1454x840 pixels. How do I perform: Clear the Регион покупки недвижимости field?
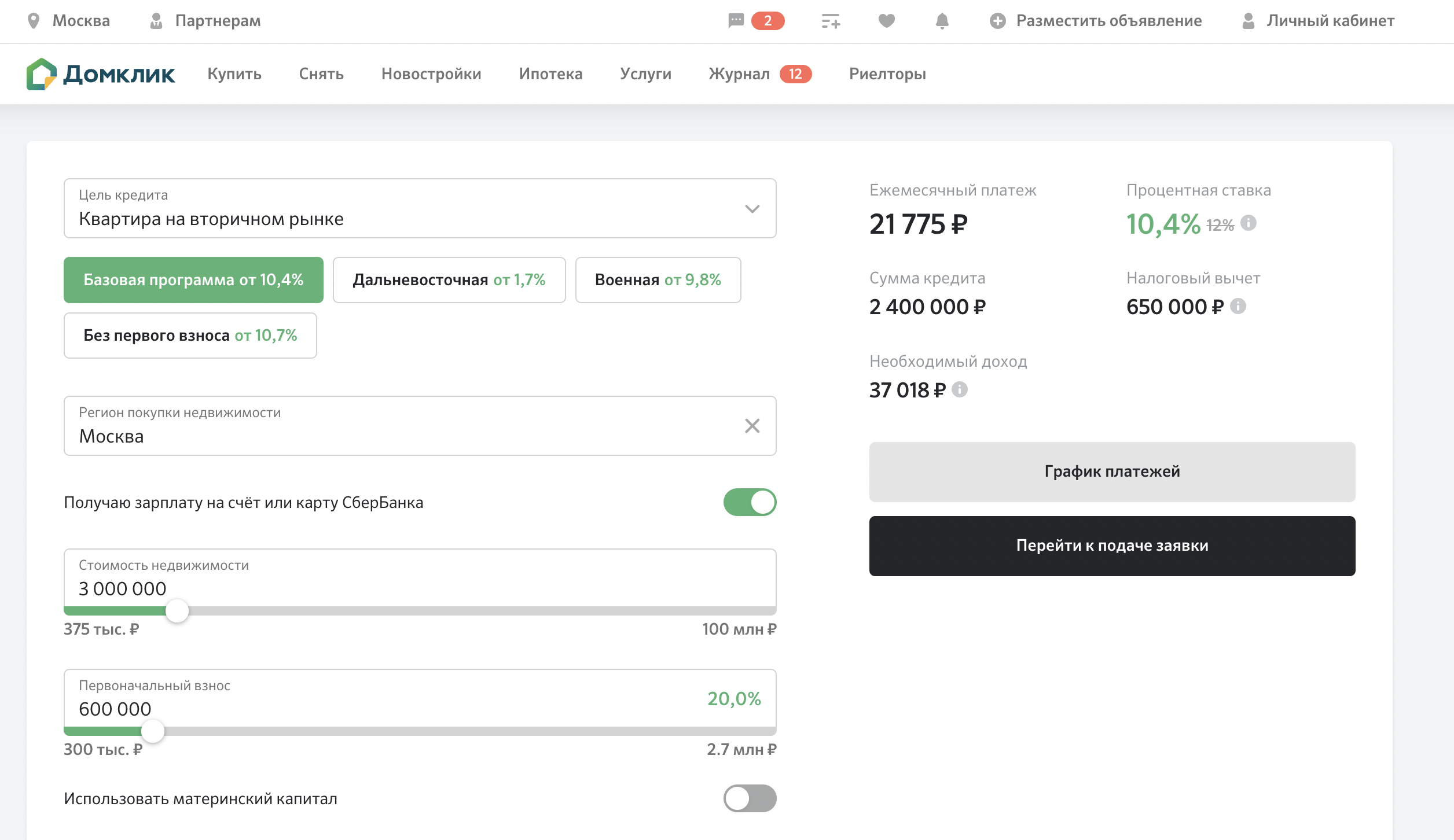point(752,426)
